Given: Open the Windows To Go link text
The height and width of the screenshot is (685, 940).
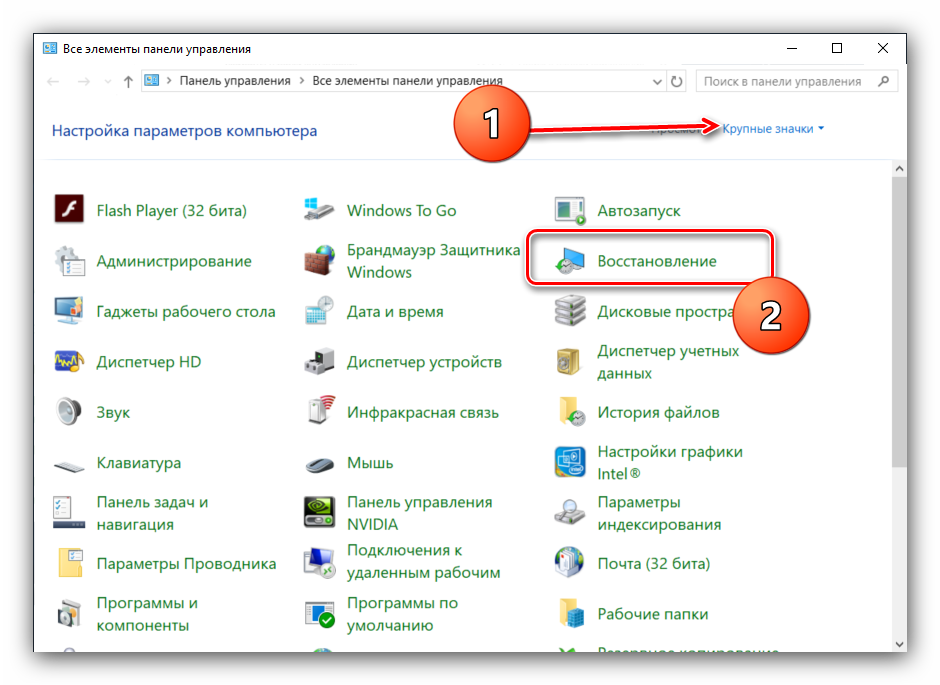Looking at the screenshot, I should pyautogui.click(x=401, y=211).
